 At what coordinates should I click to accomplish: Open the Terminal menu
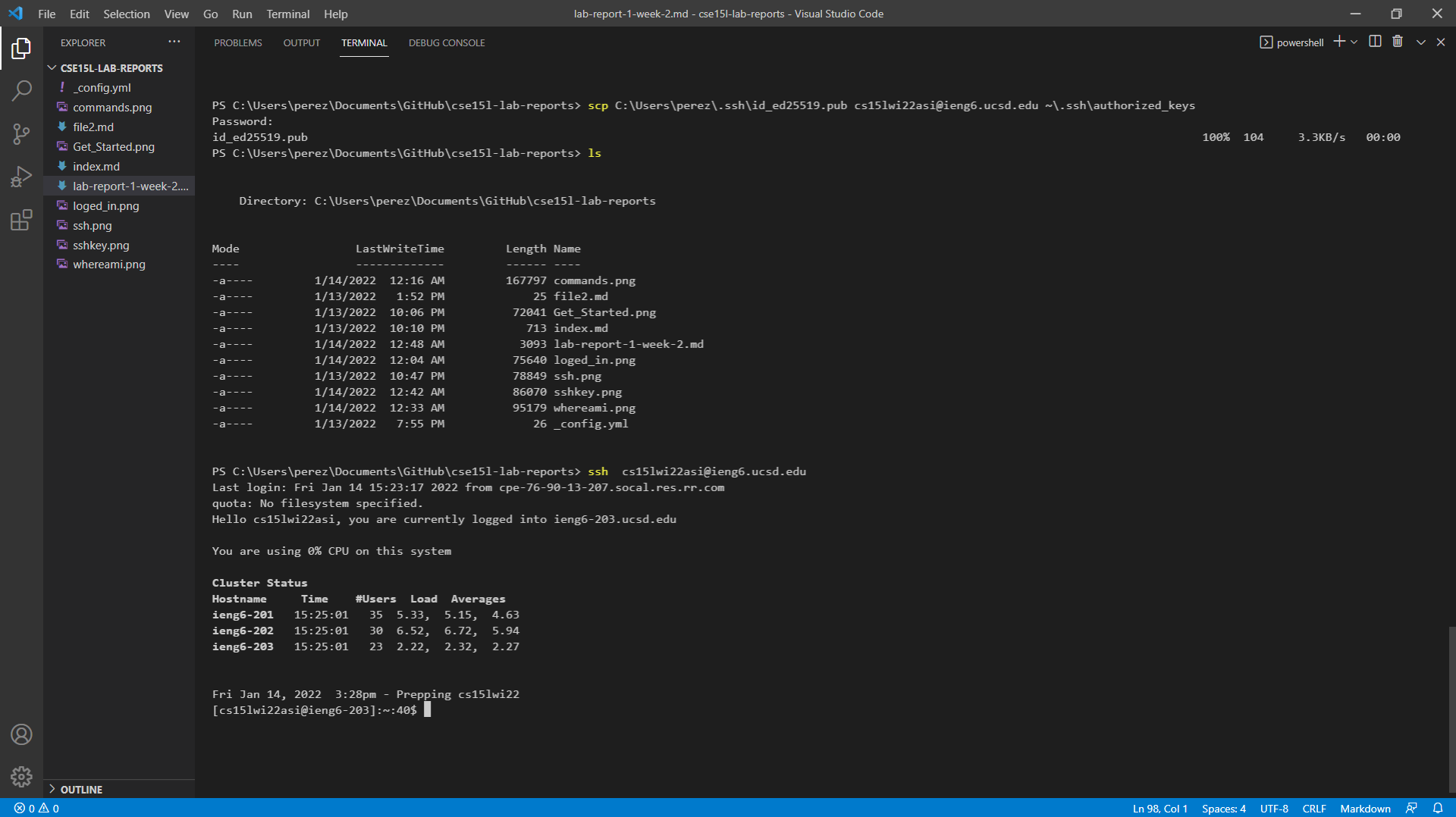pyautogui.click(x=287, y=14)
